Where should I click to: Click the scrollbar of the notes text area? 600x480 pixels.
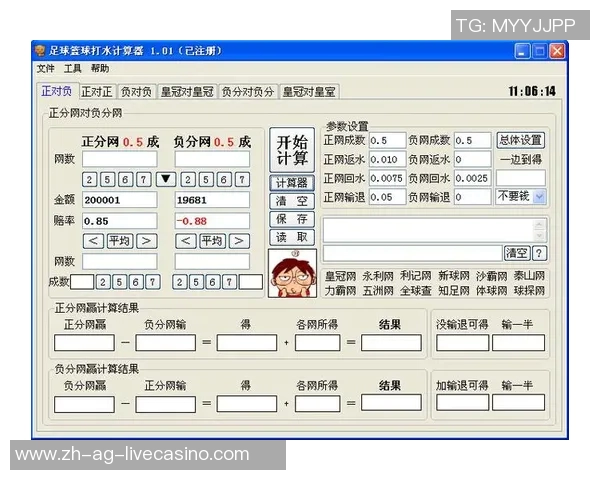coord(539,230)
